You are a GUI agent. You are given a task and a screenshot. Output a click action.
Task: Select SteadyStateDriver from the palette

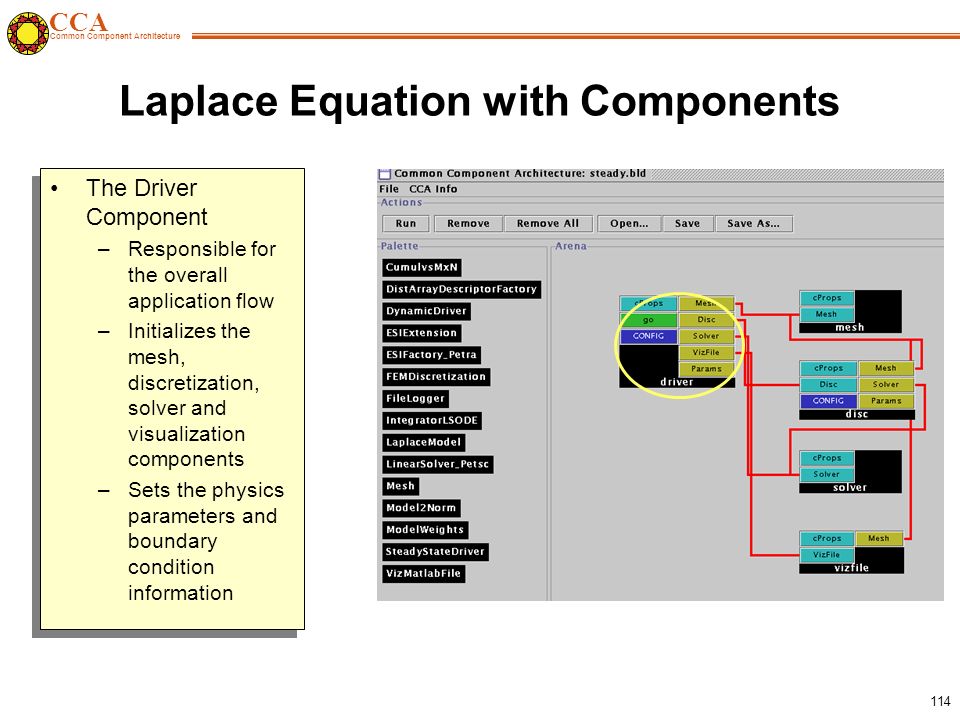pyautogui.click(x=435, y=552)
